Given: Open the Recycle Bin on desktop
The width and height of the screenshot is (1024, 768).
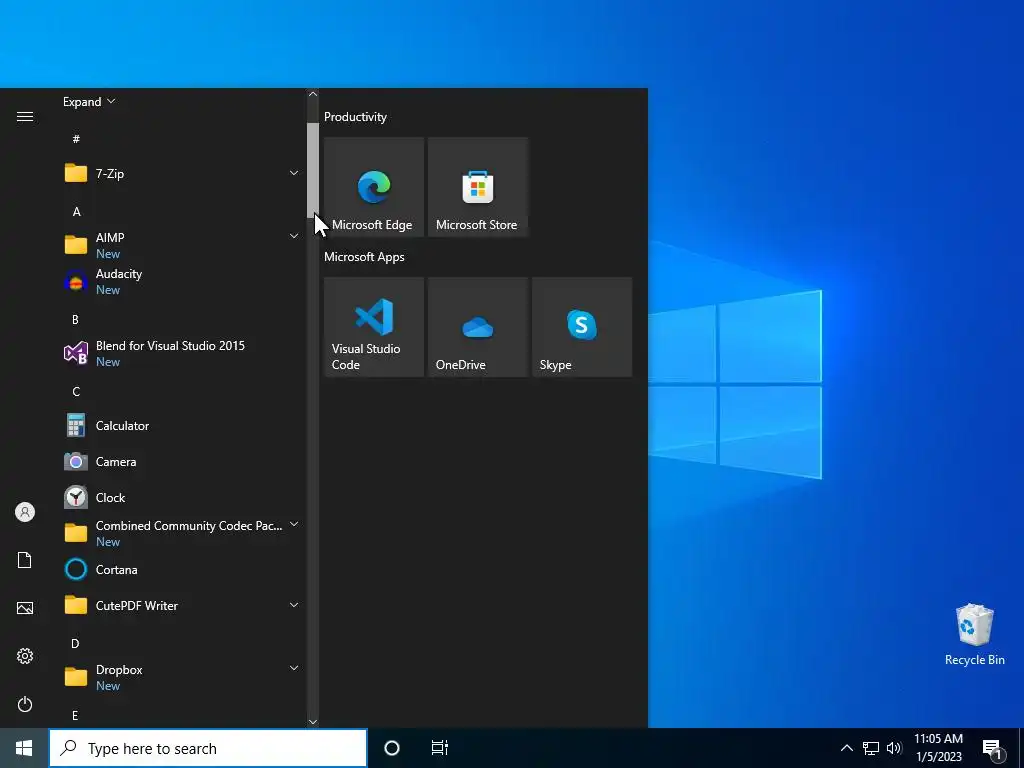Looking at the screenshot, I should point(974,635).
